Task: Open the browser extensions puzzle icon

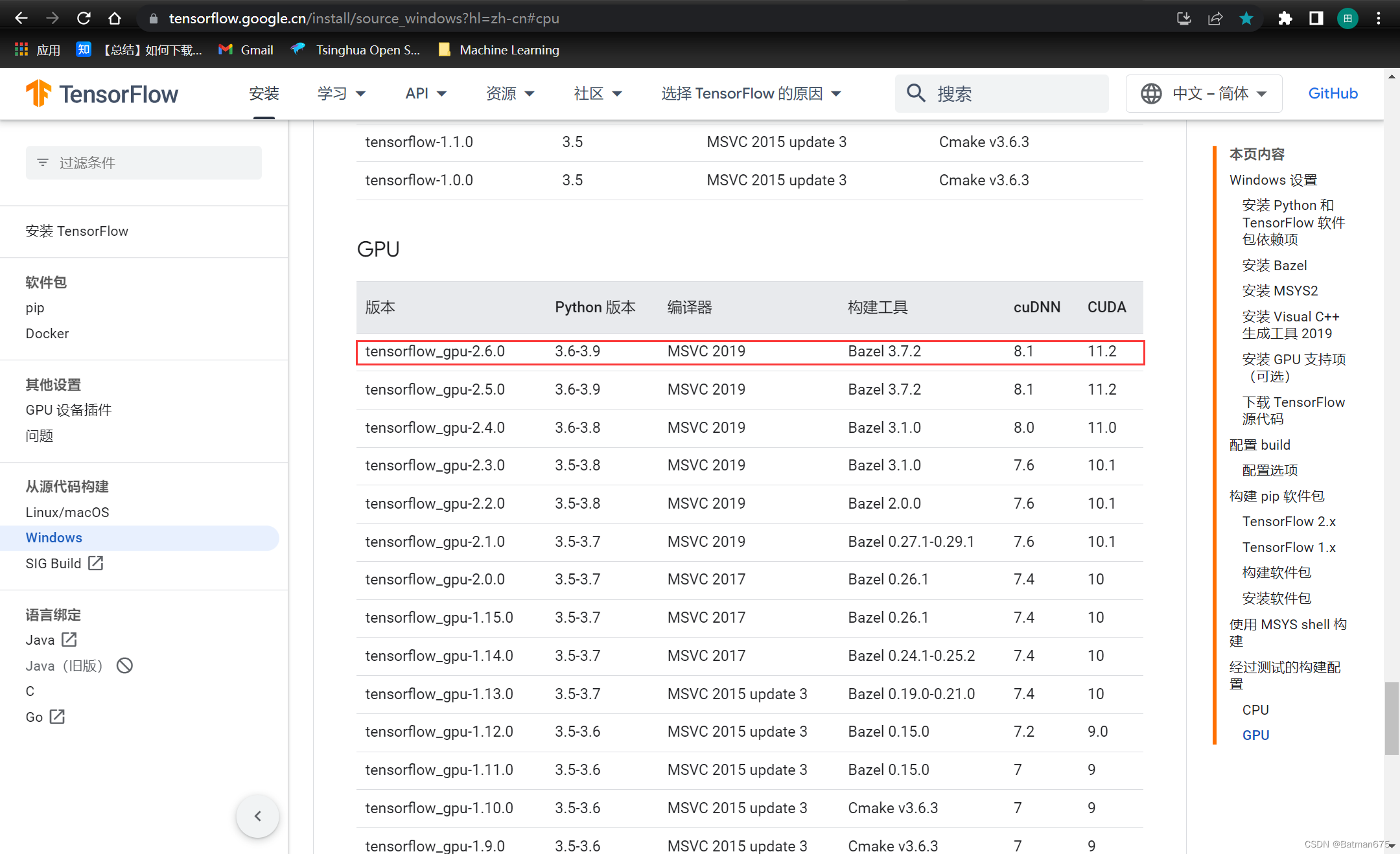Action: [x=1285, y=18]
